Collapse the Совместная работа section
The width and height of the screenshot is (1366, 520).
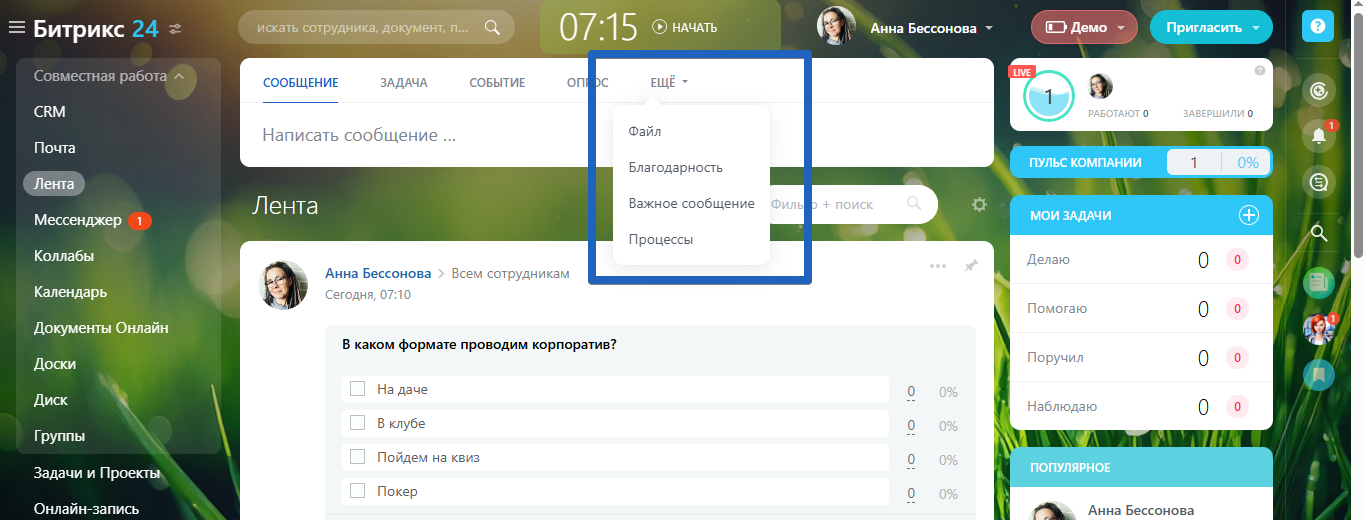(109, 76)
